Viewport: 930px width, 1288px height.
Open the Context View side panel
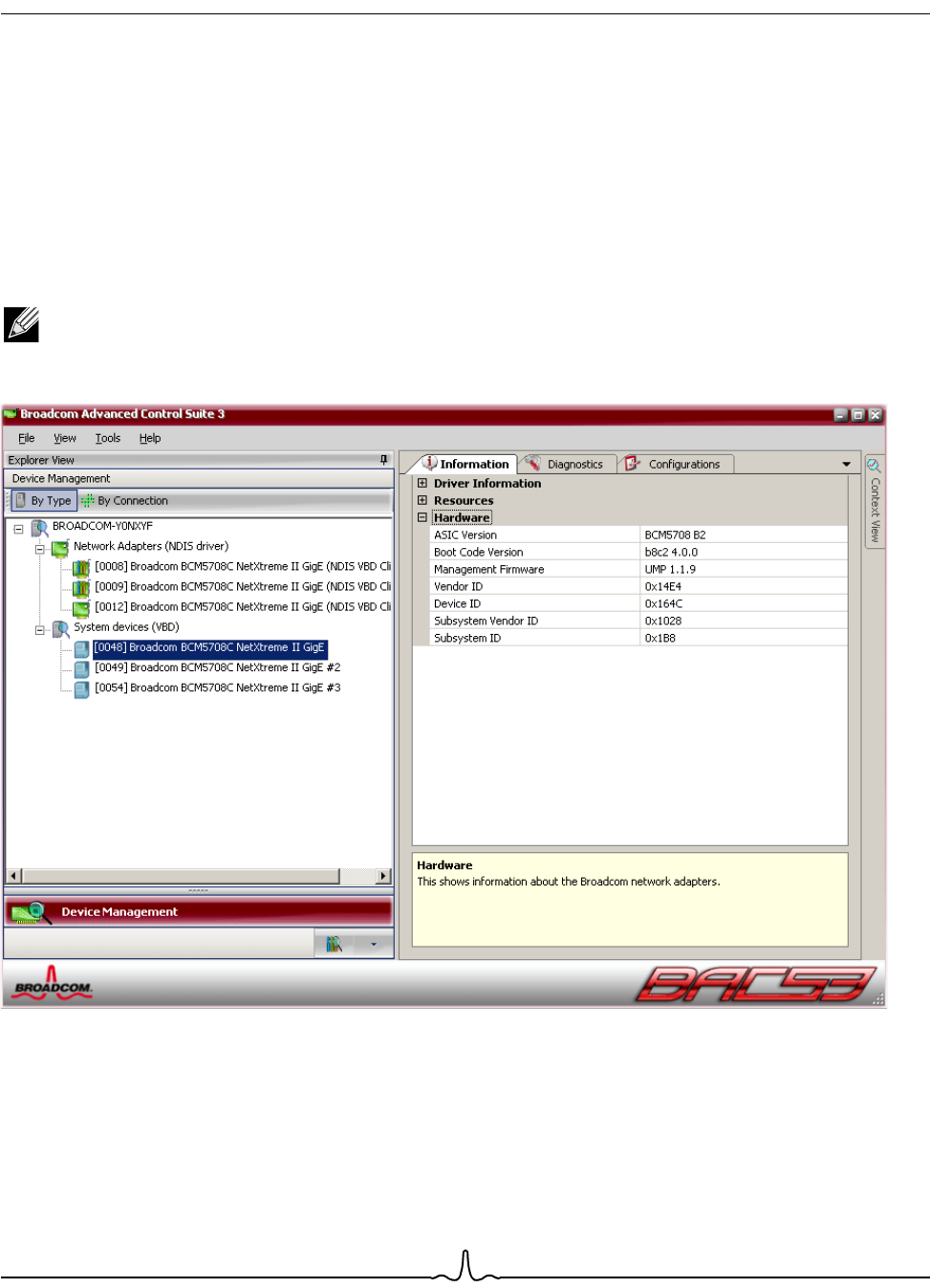tap(874, 500)
